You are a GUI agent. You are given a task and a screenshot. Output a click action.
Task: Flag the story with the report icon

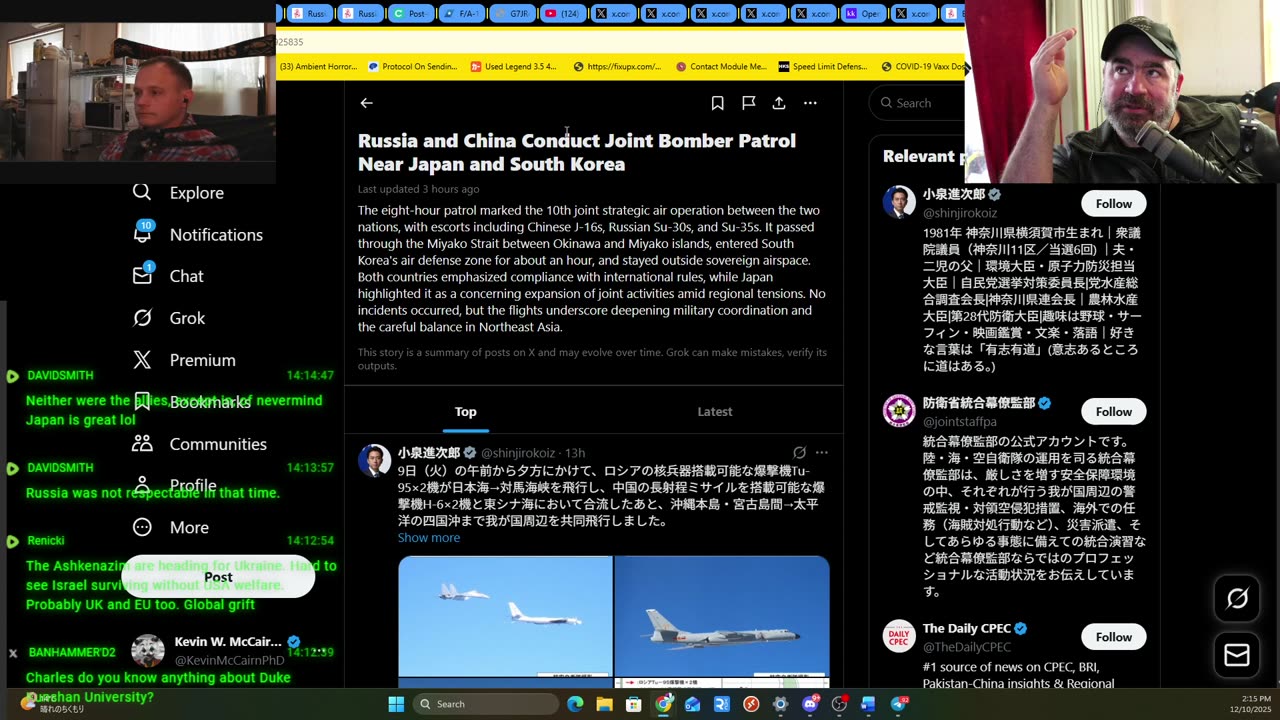748,103
